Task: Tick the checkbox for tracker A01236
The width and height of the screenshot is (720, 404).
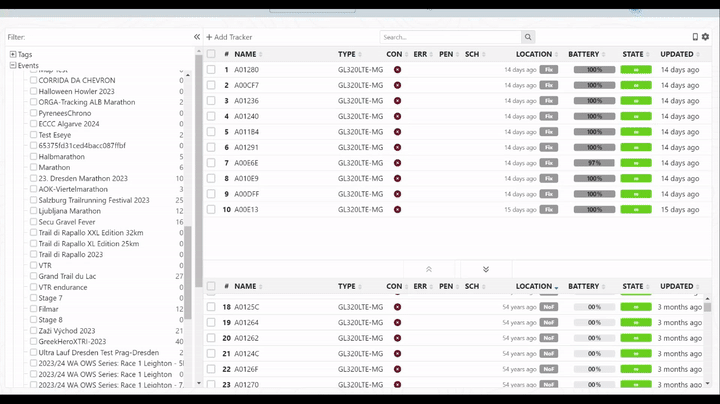Action: tap(211, 101)
